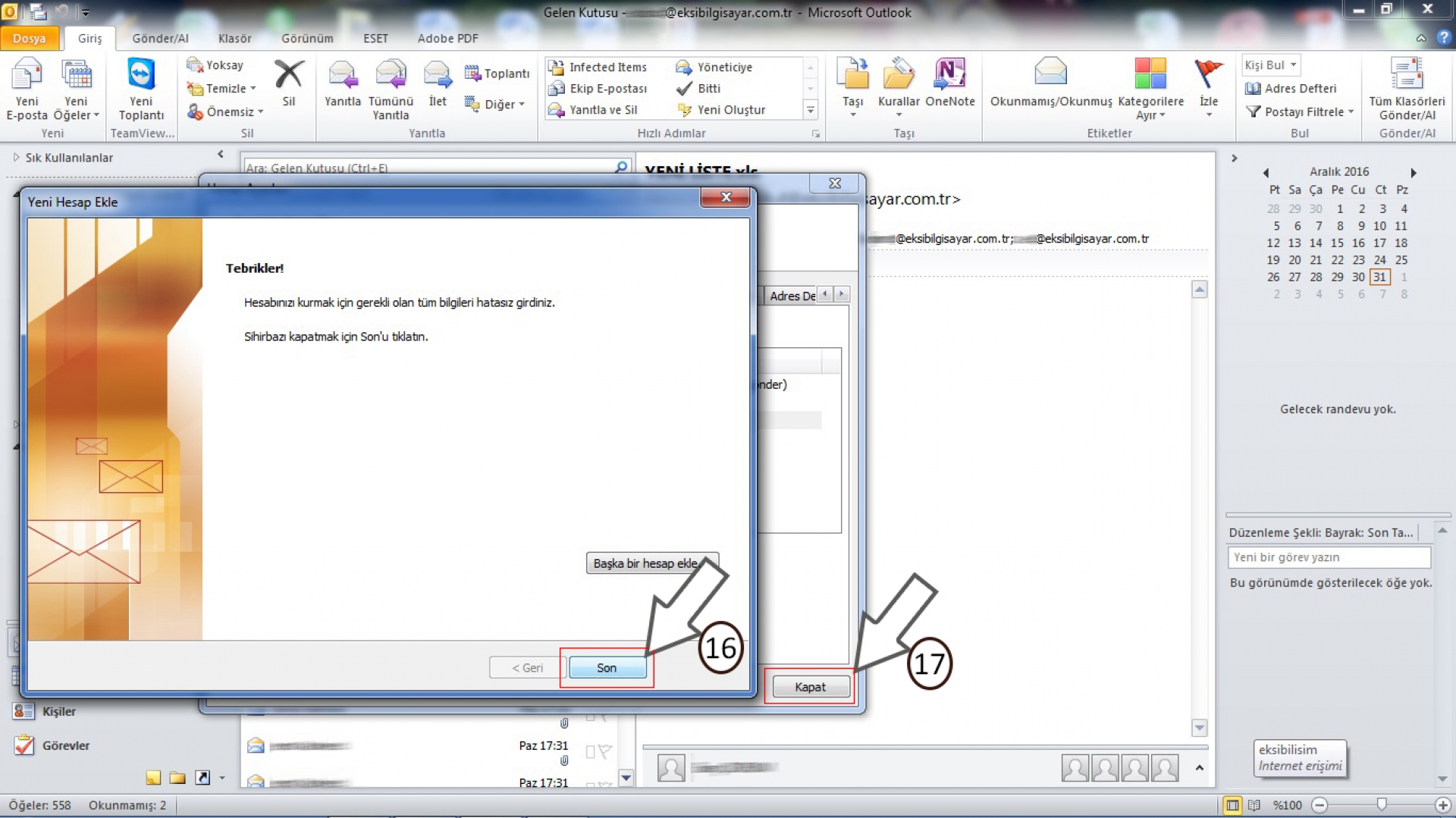Adjust the zoom slider in status bar

(1382, 805)
